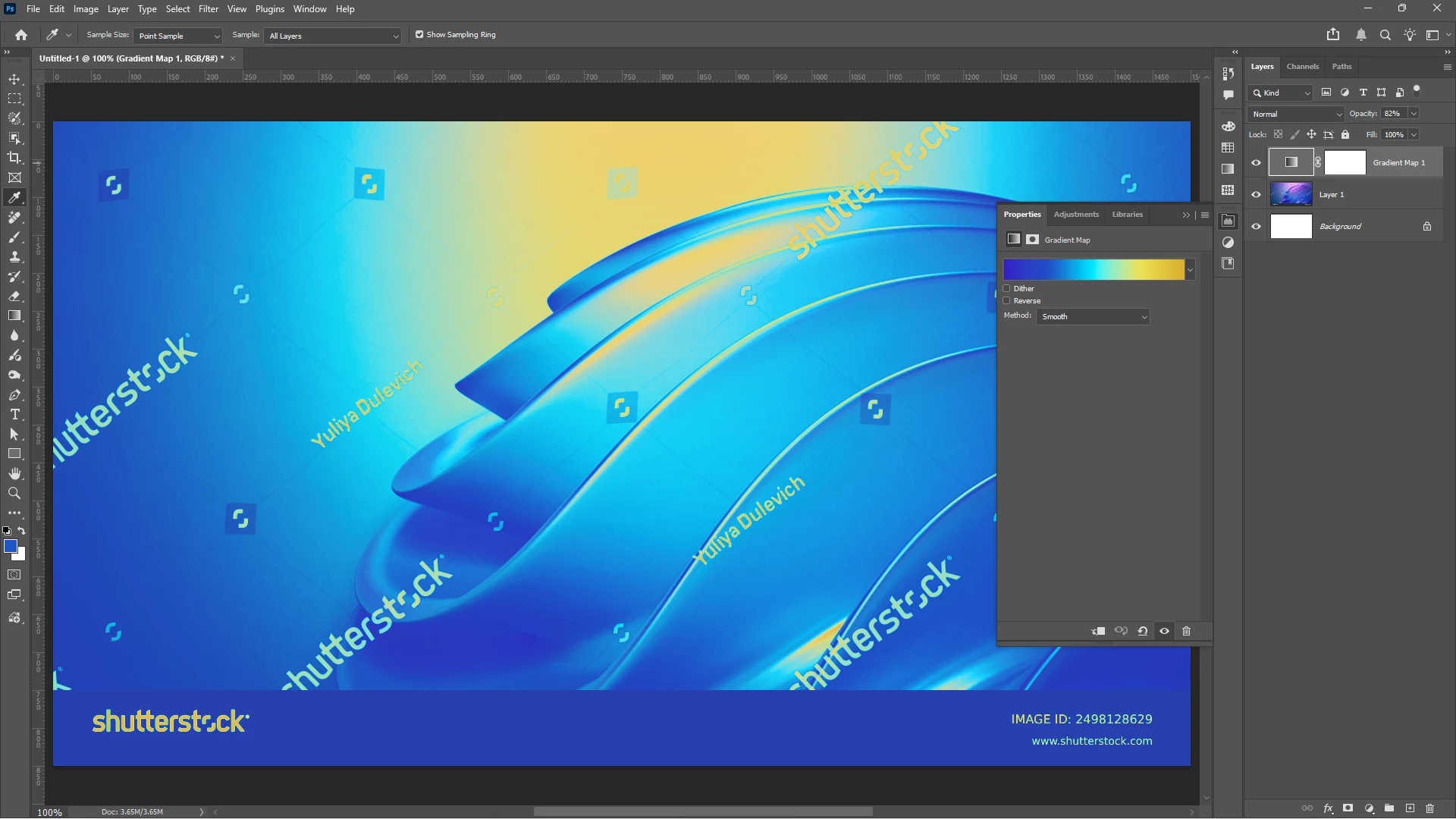
Task: Toggle Lock transparent pixels
Action: tap(1279, 135)
